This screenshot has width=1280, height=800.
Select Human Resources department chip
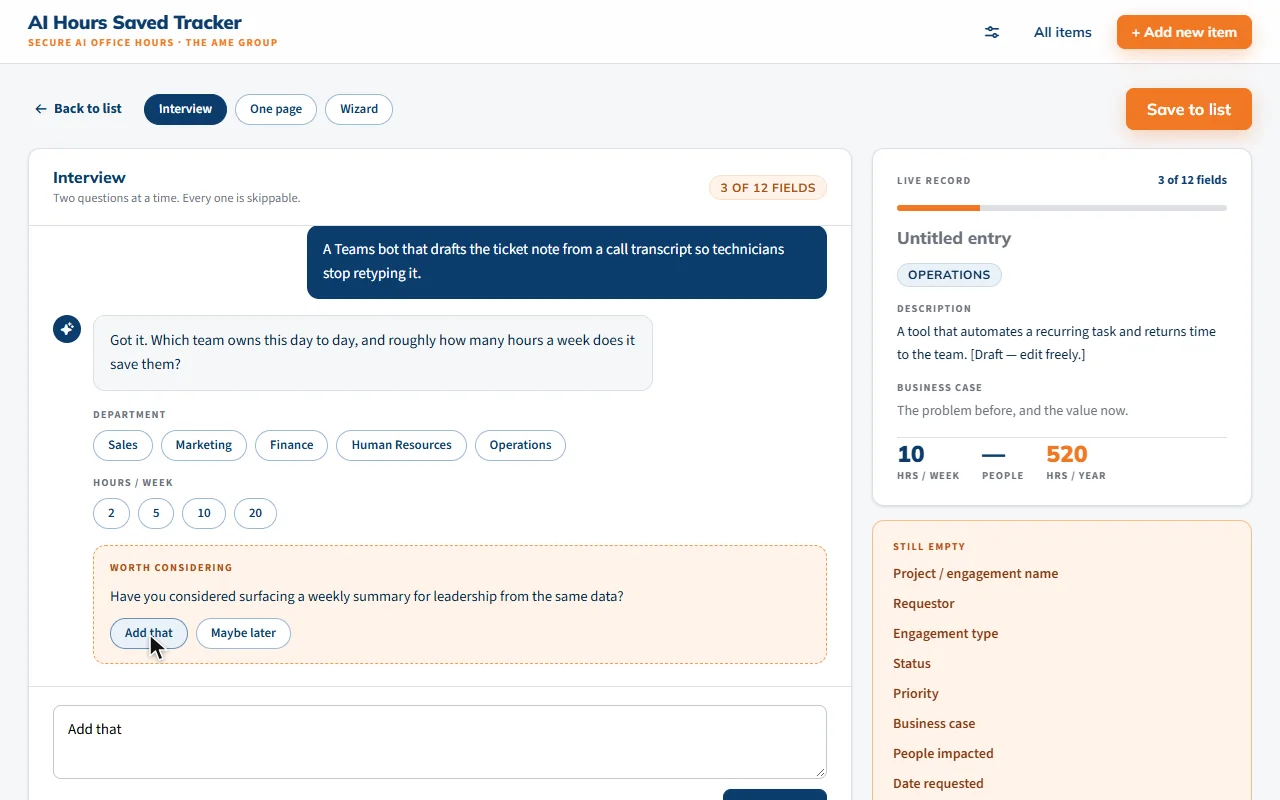point(401,445)
